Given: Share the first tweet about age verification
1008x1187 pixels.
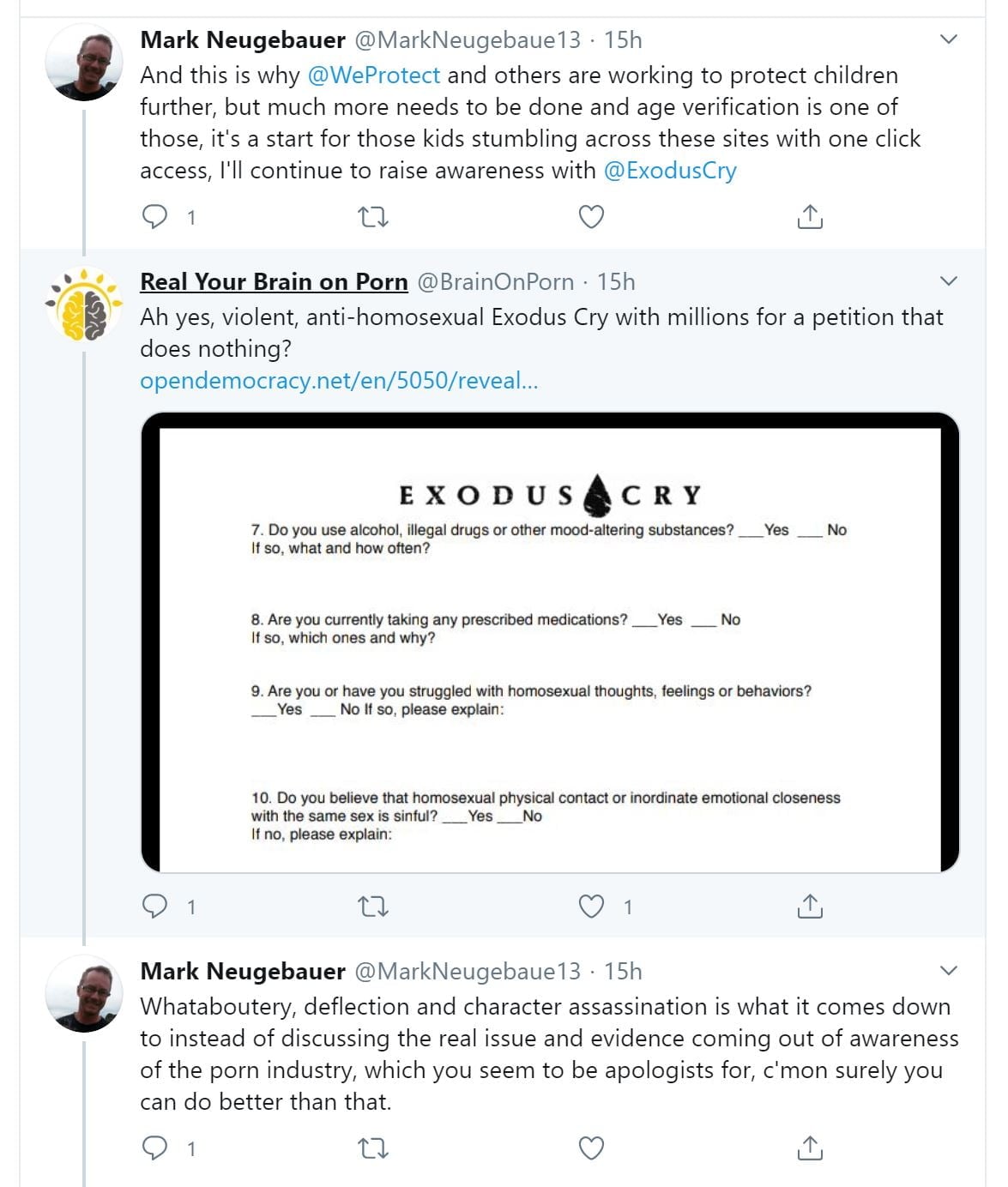Looking at the screenshot, I should point(810,217).
